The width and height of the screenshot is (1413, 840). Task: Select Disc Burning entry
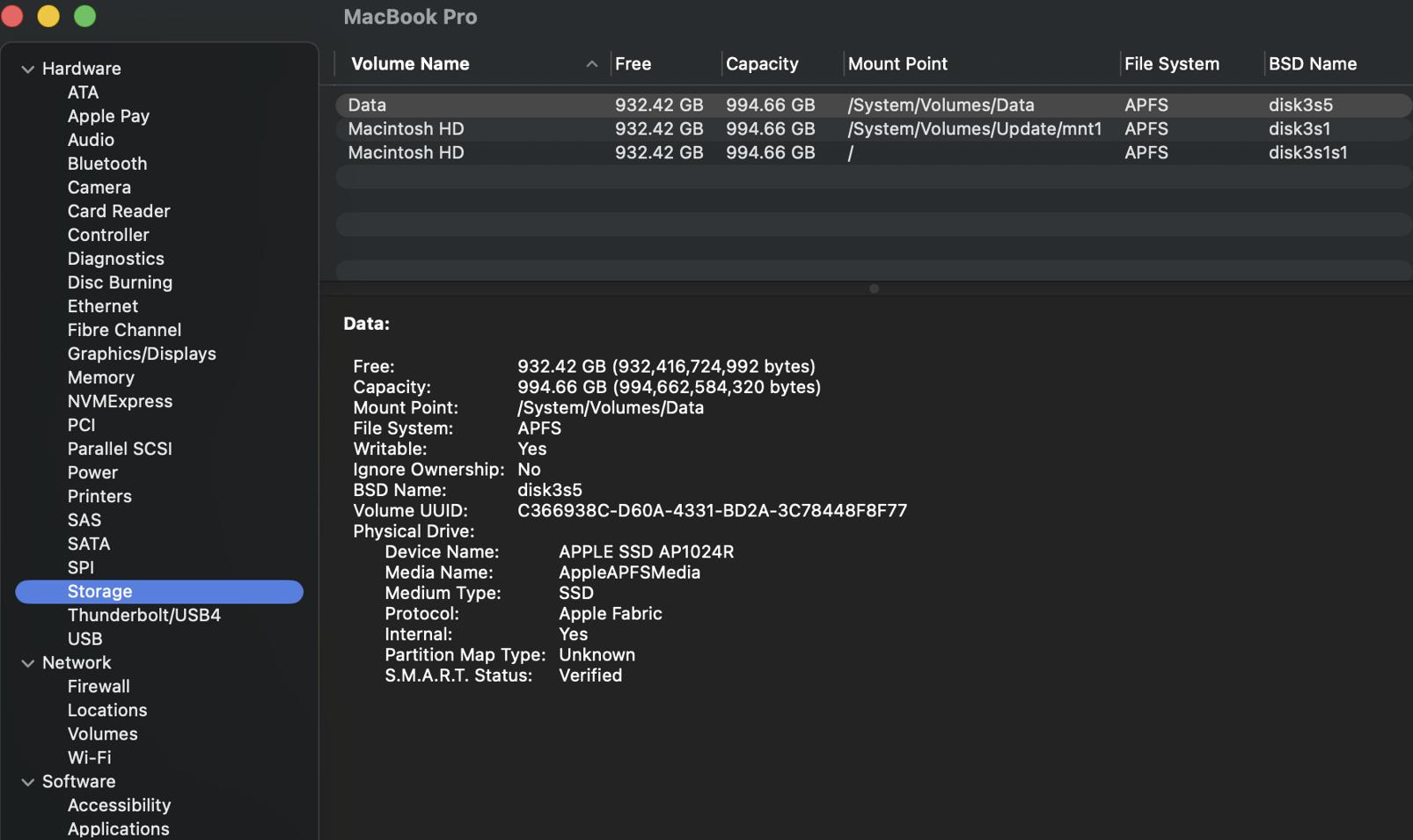[120, 282]
